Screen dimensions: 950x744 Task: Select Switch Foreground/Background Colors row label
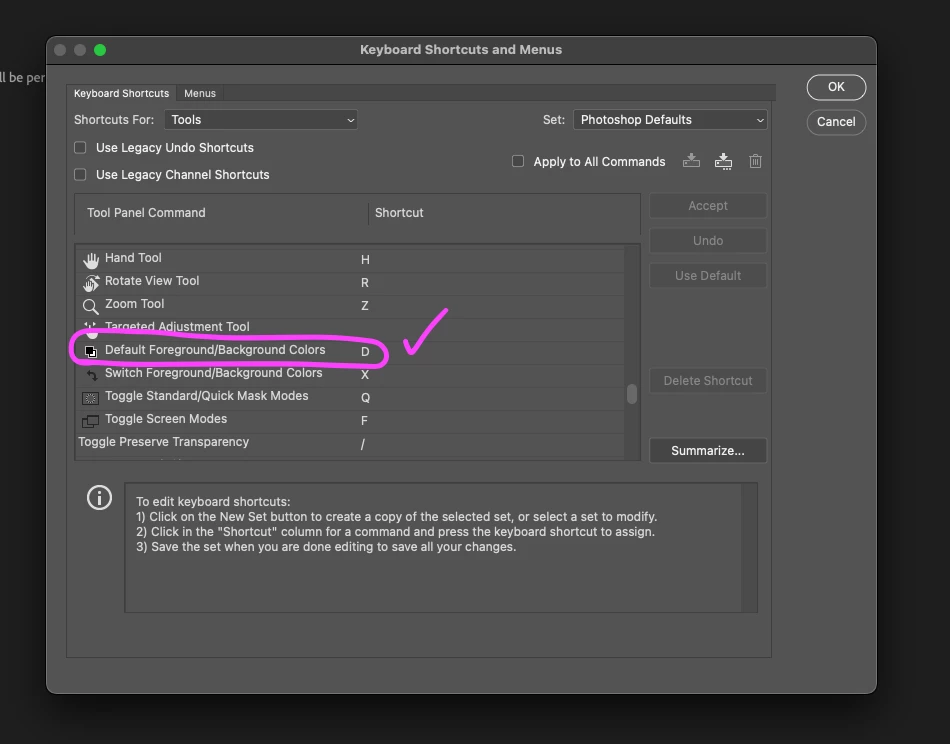(213, 373)
